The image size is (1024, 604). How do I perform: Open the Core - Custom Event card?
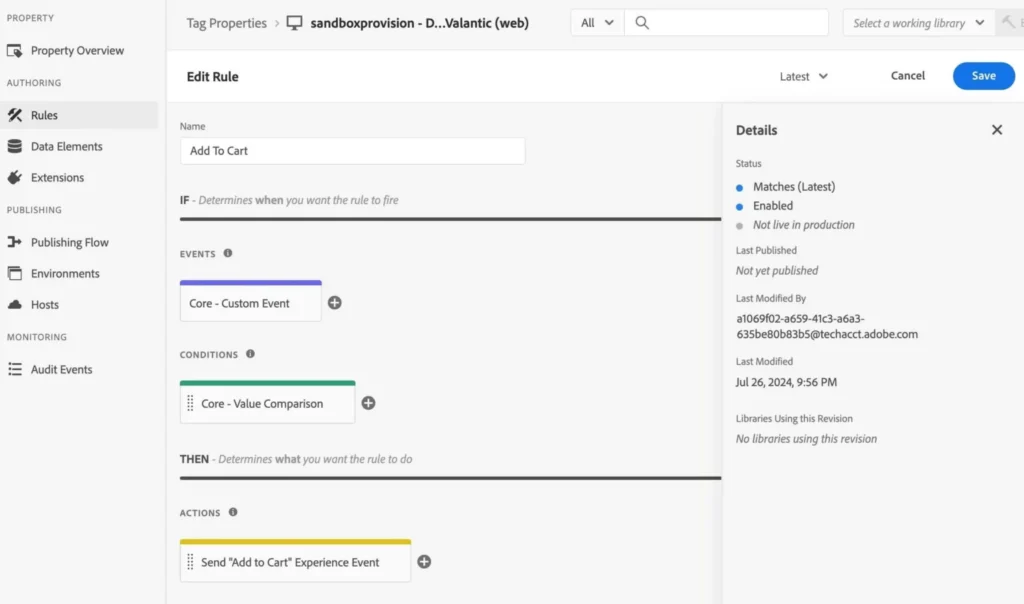(x=251, y=303)
